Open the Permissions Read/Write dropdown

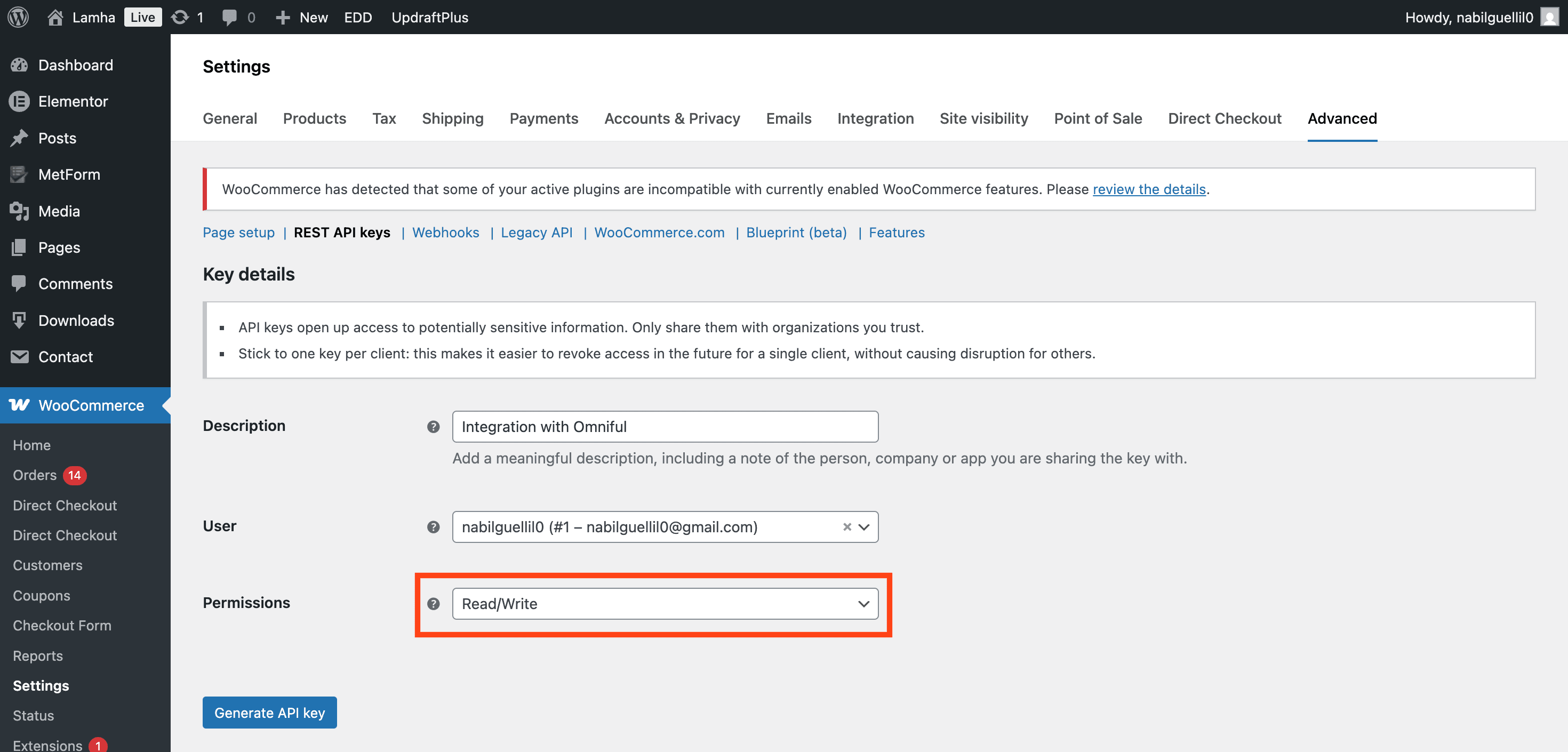click(x=665, y=603)
